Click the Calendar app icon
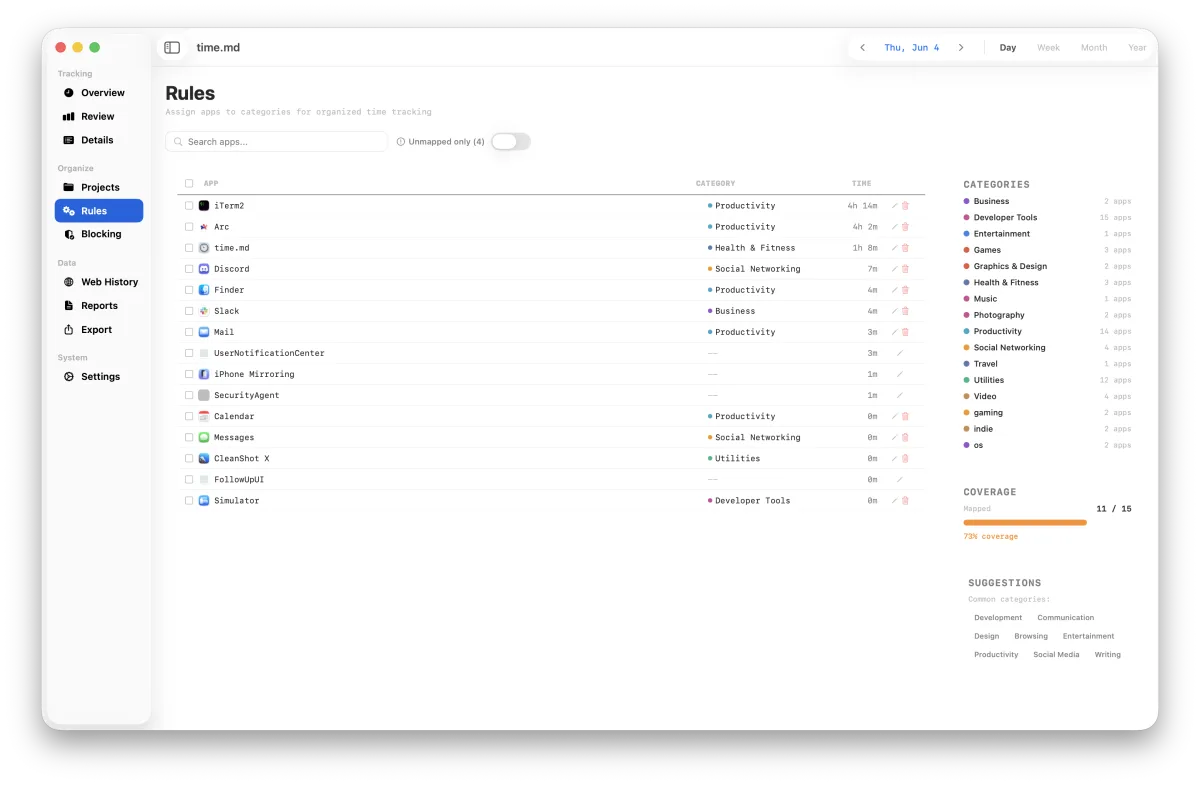This screenshot has width=1200, height=785. [204, 416]
